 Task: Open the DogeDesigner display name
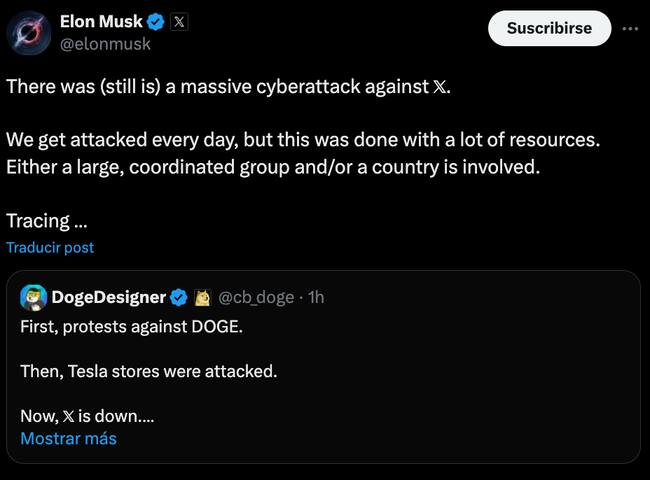coord(108,297)
